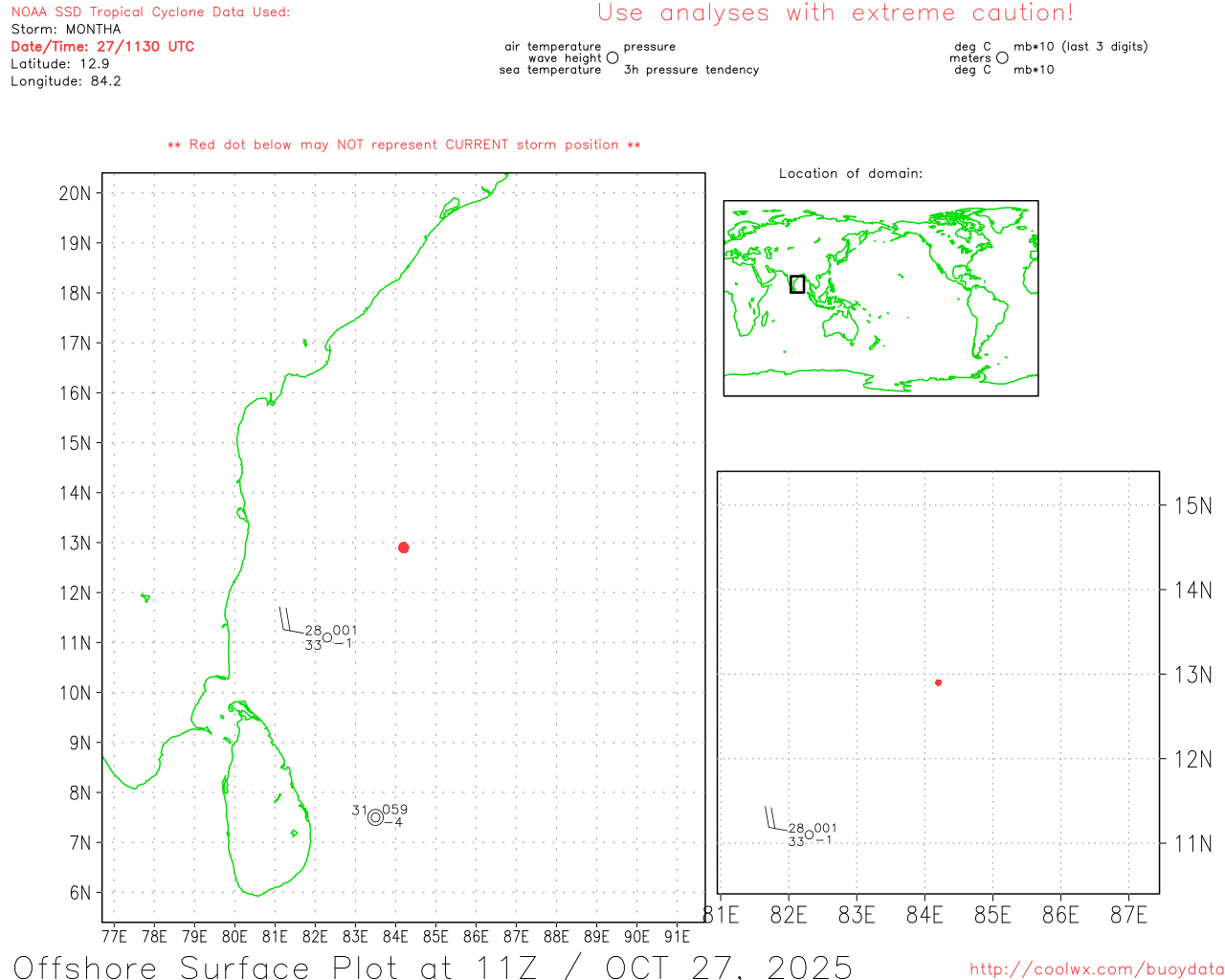
Task: Select the buoy station circle reading 28 001
Action: click(x=327, y=637)
